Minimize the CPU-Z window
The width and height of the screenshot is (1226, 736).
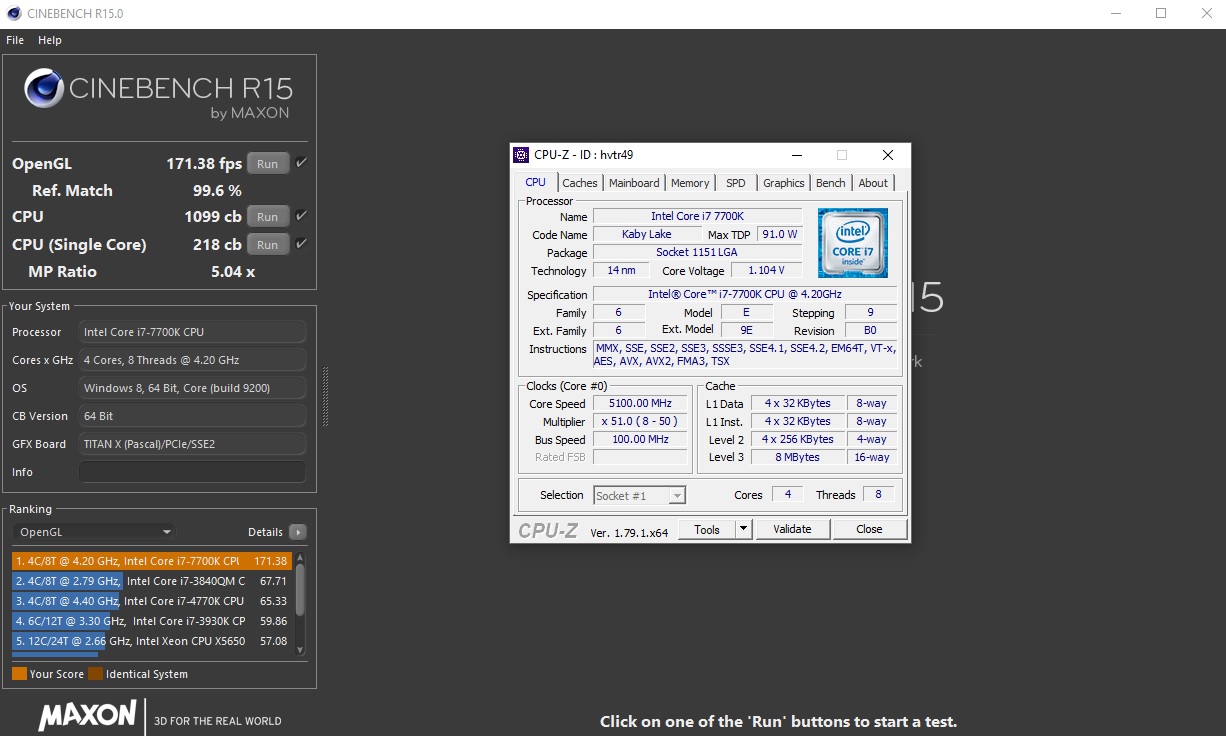coord(798,155)
